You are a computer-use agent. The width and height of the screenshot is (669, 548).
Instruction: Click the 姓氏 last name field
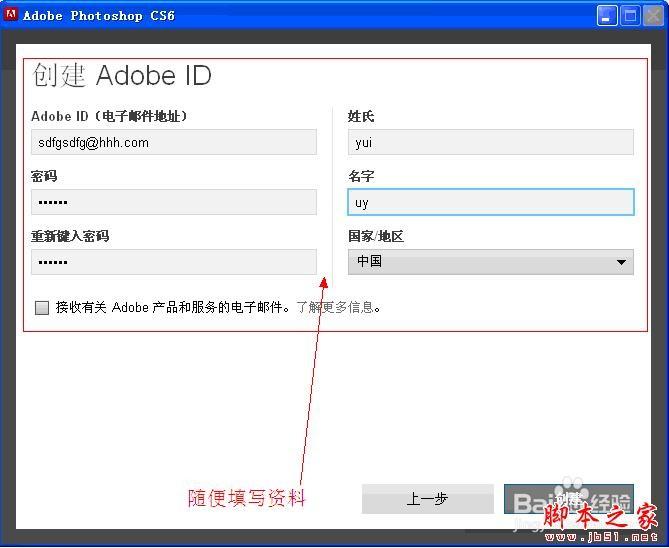click(491, 142)
